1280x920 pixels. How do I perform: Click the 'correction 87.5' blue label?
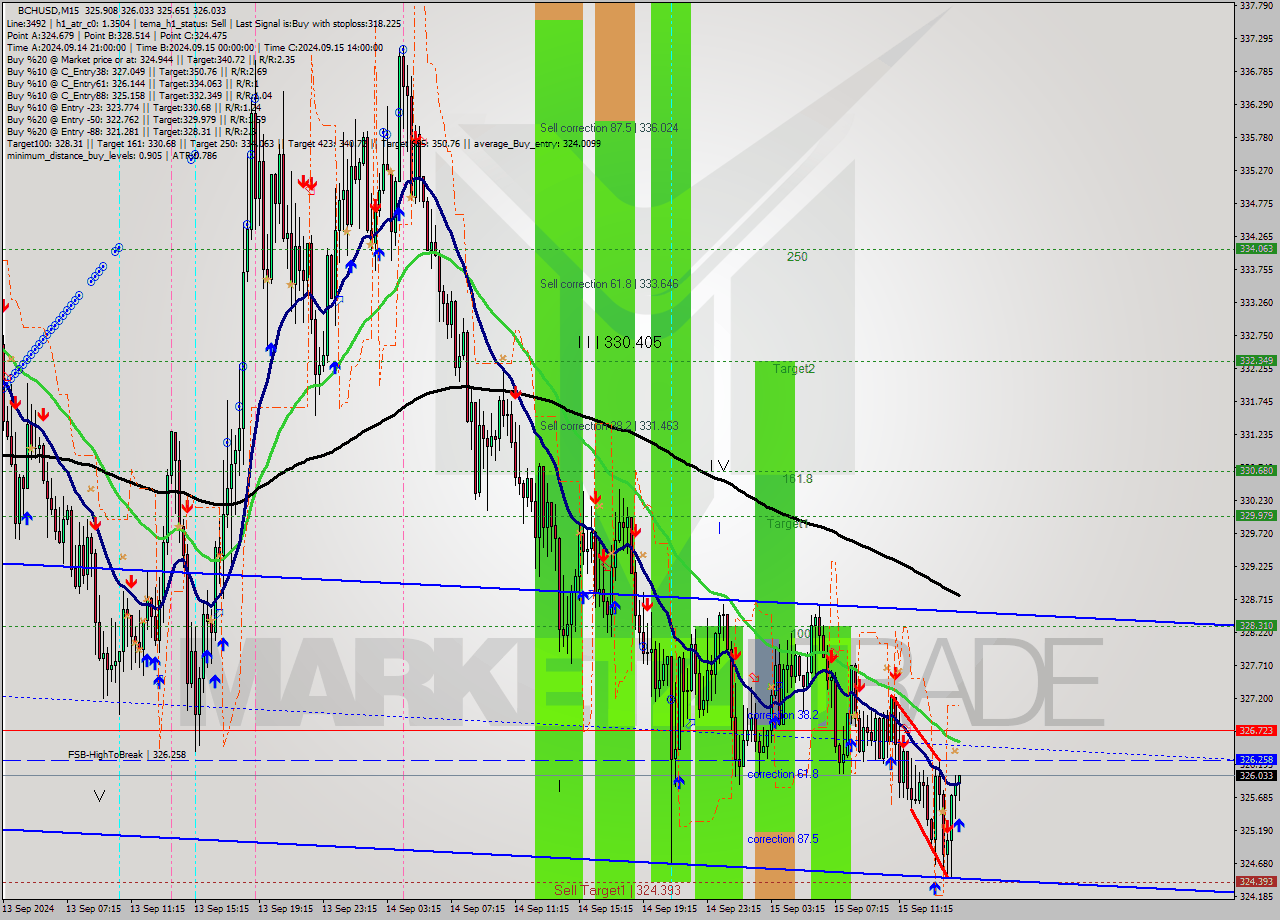pyautogui.click(x=783, y=839)
